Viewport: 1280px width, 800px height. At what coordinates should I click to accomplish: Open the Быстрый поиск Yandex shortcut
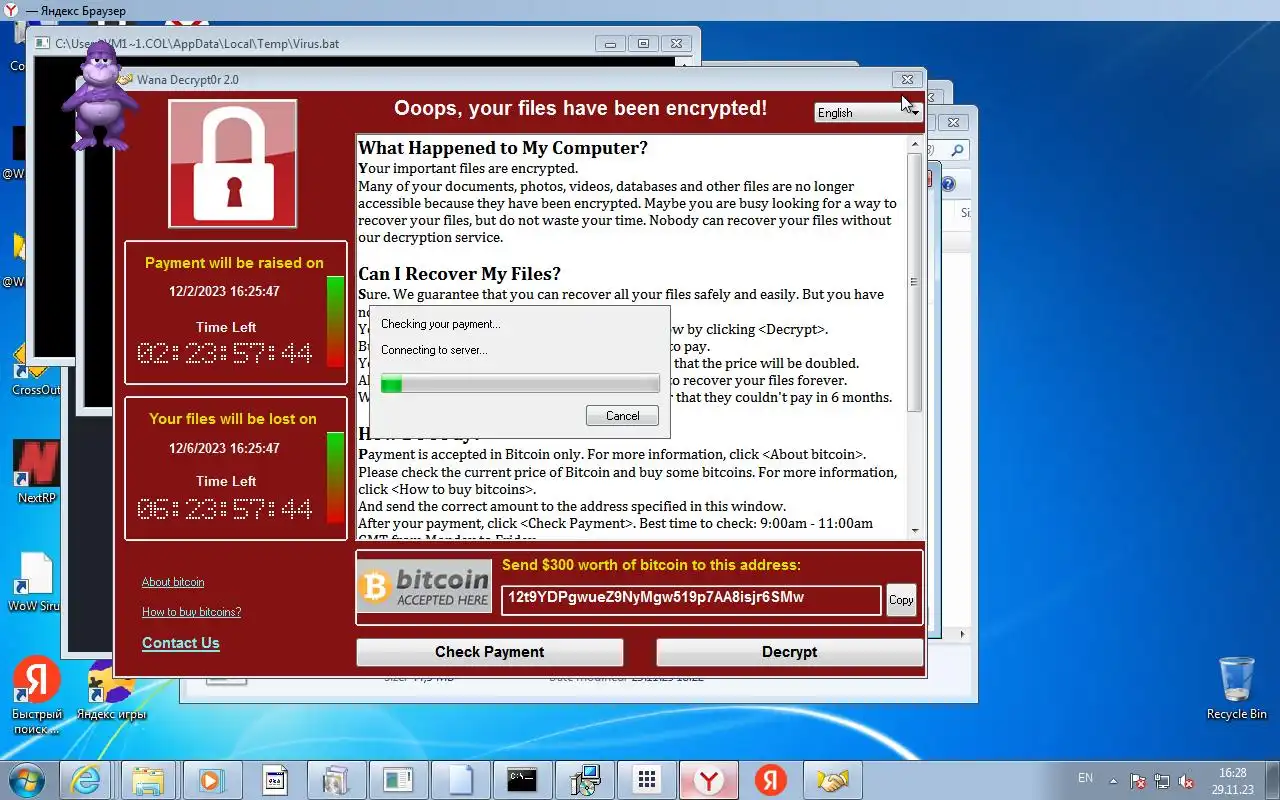36,695
